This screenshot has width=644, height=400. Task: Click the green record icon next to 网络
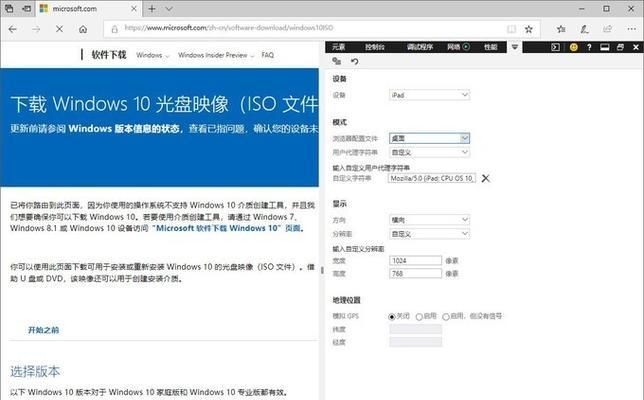(x=466, y=47)
